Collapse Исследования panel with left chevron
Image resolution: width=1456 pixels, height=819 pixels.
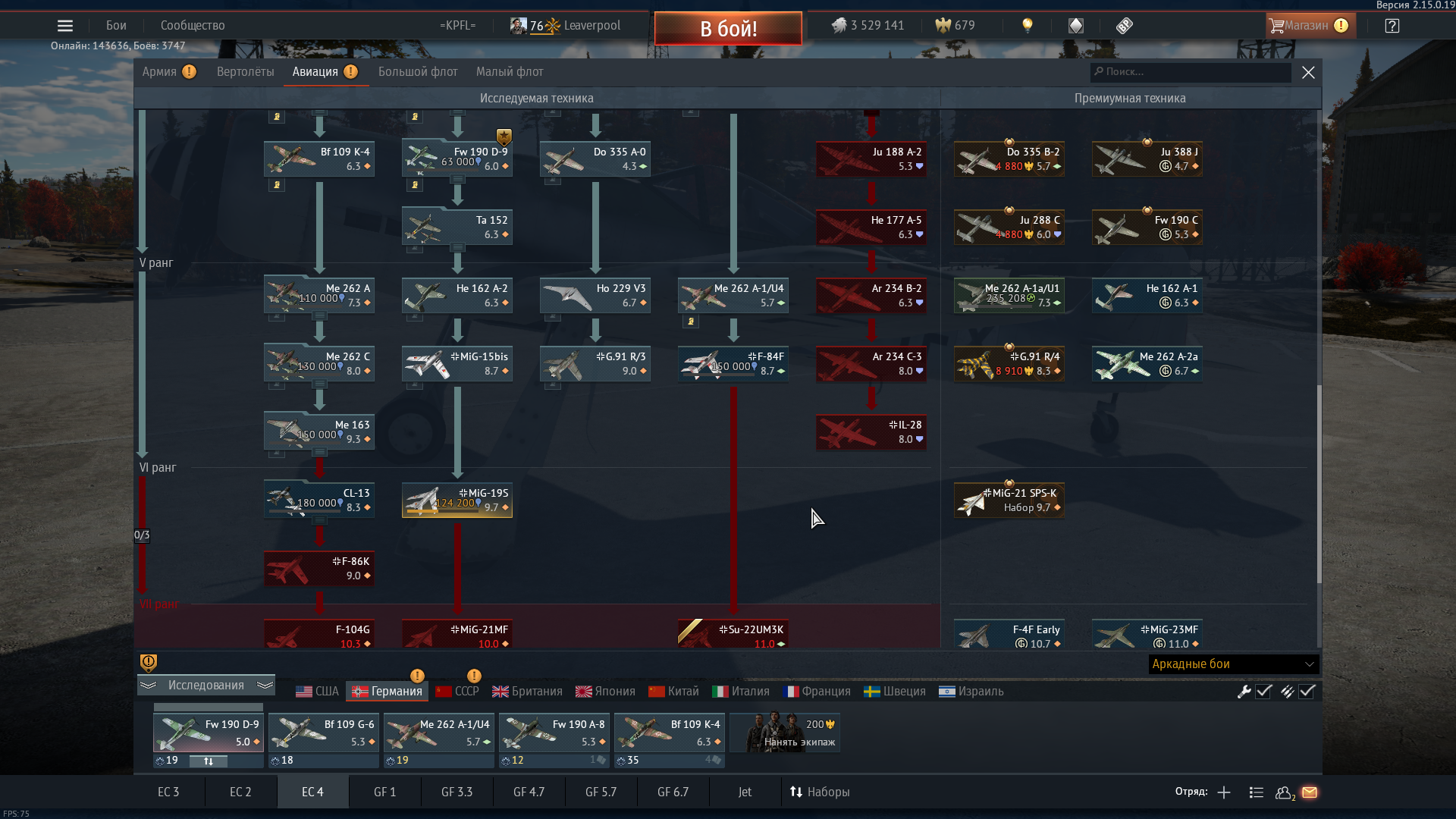(148, 686)
